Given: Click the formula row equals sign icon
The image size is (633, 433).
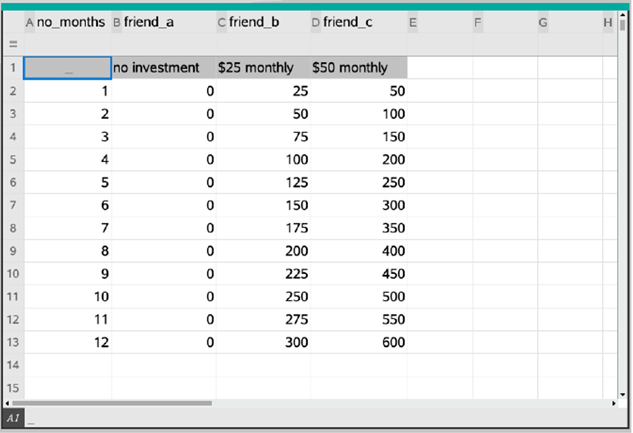Looking at the screenshot, I should pyautogui.click(x=13, y=44).
